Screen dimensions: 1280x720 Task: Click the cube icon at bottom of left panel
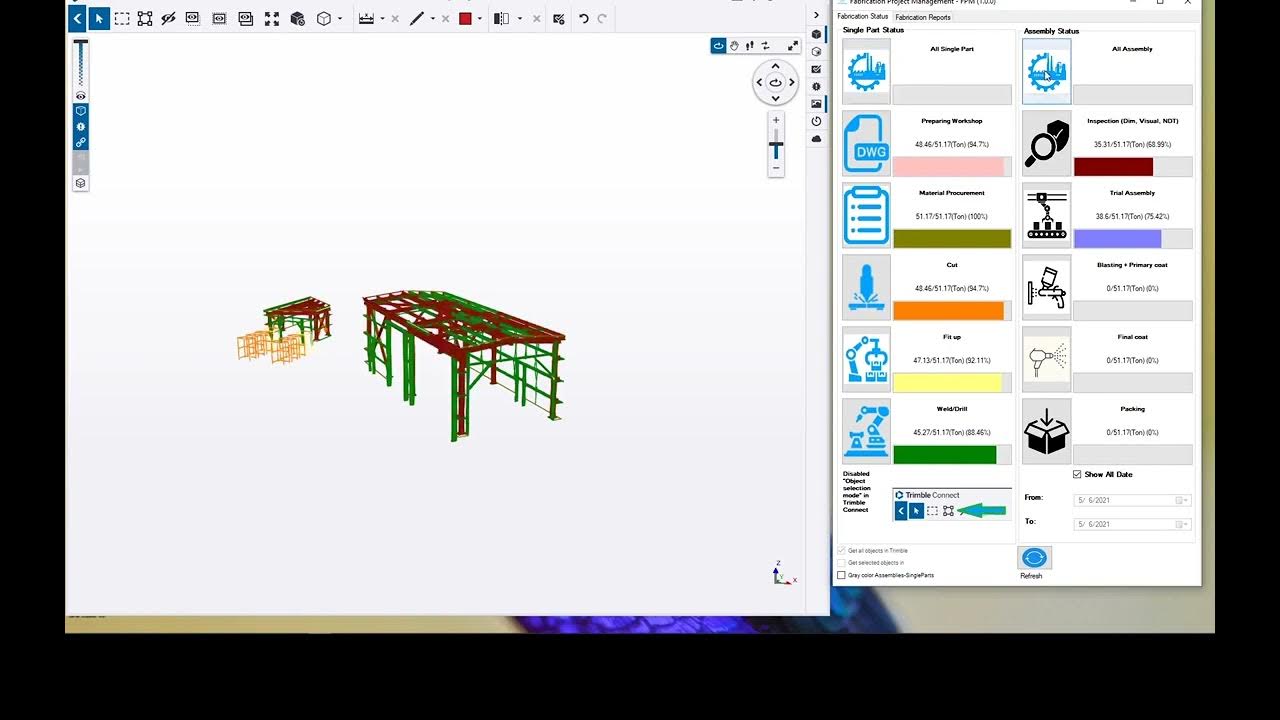[81, 183]
